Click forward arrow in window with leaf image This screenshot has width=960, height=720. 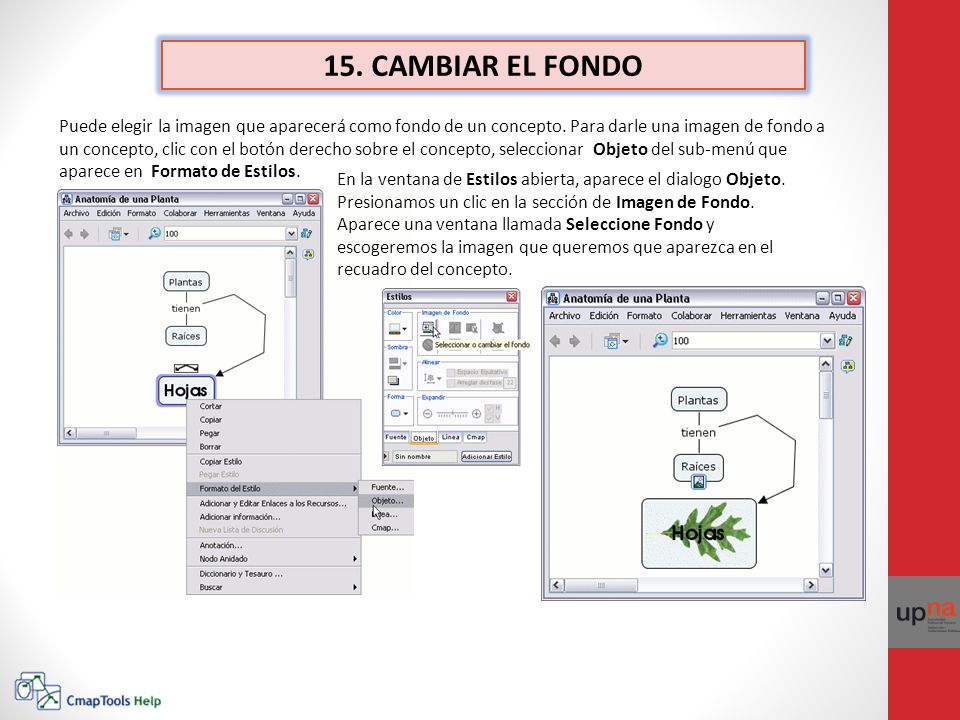click(x=574, y=341)
